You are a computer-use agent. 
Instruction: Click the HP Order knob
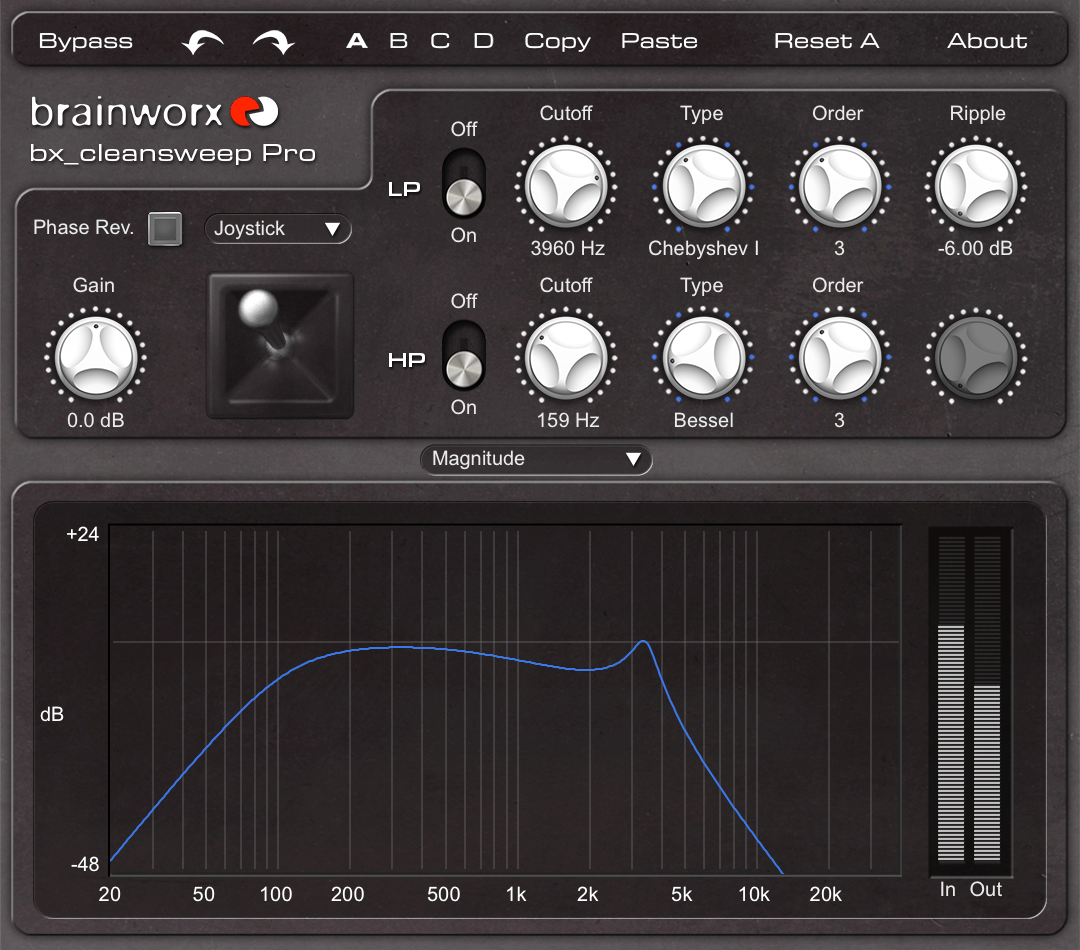pos(840,357)
